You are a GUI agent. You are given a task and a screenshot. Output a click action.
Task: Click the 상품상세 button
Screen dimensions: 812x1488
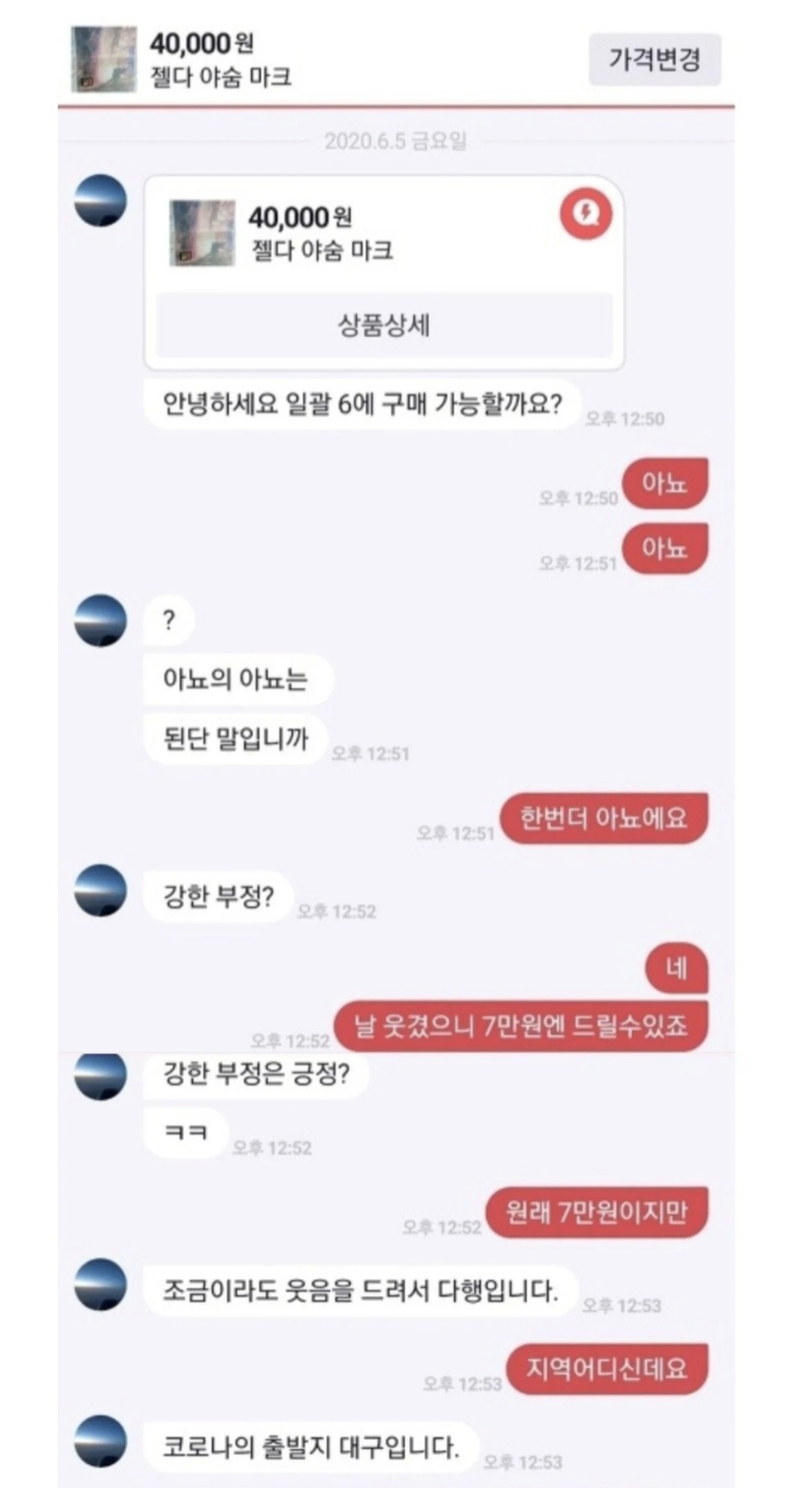coord(384,326)
